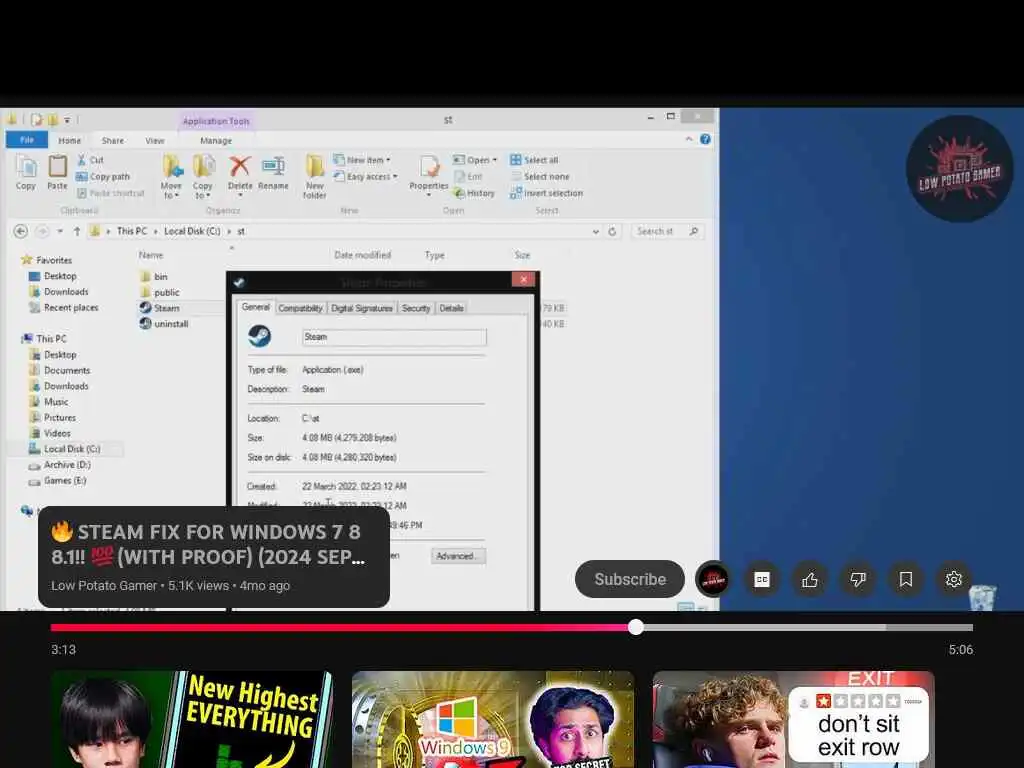Open the recent locations dropdown arrow

coord(60,231)
